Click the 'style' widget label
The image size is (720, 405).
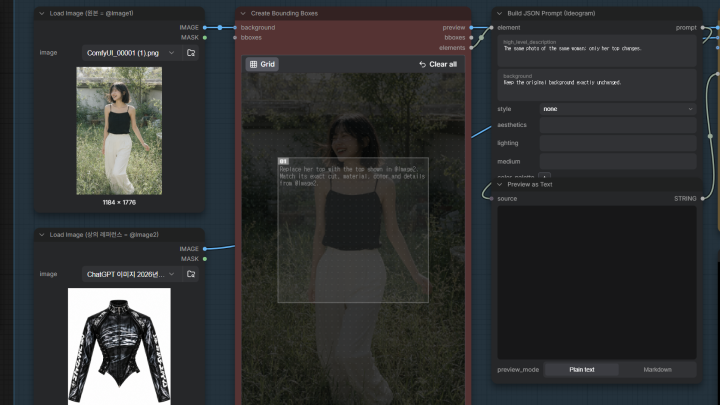coord(504,109)
